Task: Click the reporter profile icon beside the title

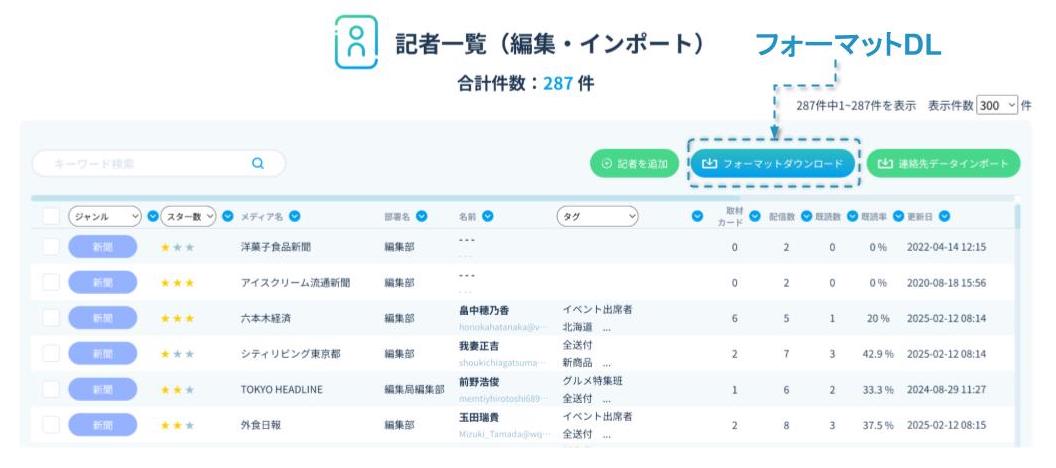Action: (x=356, y=43)
